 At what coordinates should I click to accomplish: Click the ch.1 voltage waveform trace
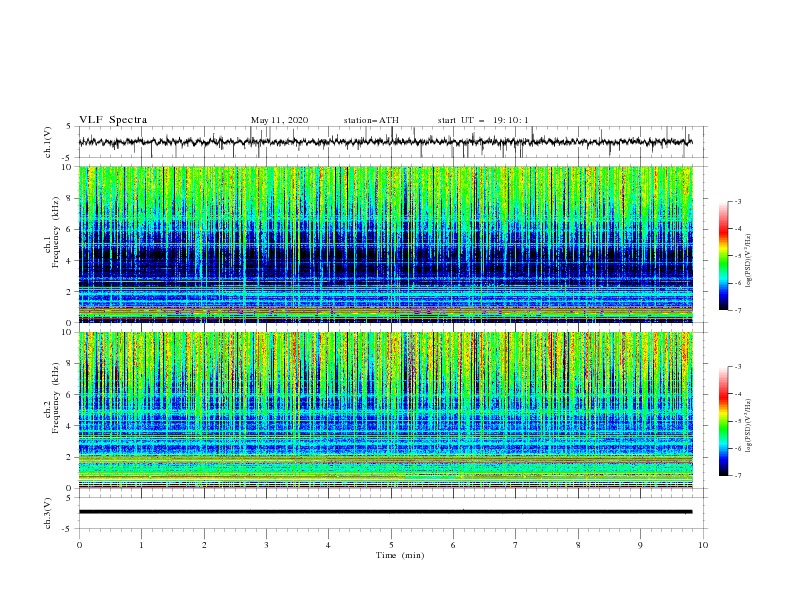pos(385,142)
